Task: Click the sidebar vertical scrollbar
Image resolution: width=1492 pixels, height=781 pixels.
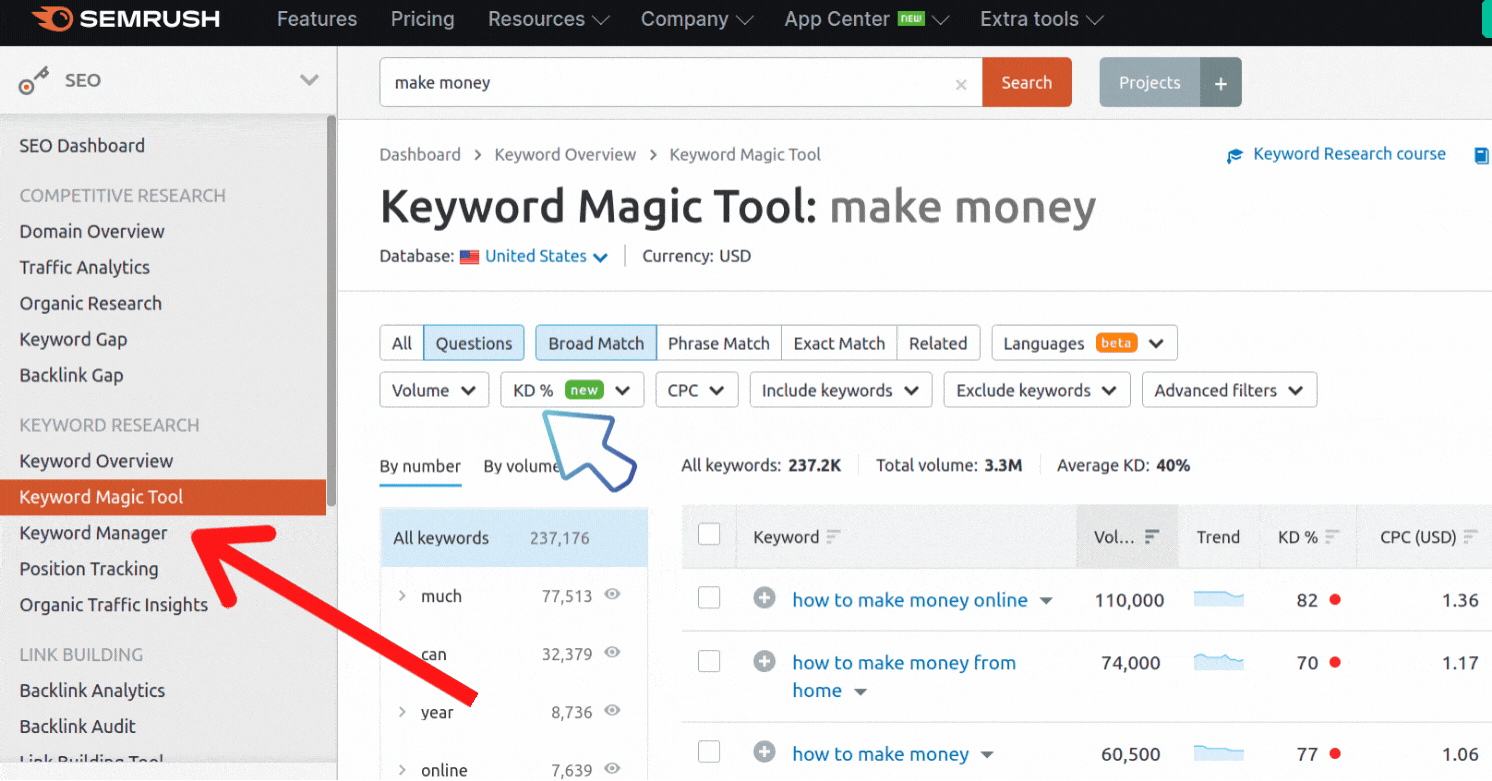Action: (x=332, y=310)
